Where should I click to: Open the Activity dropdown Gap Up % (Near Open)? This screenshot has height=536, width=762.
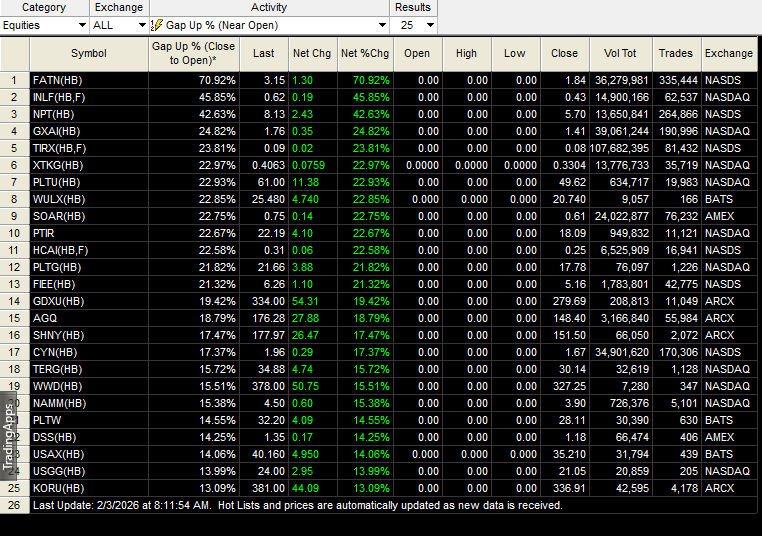pyautogui.click(x=270, y=25)
